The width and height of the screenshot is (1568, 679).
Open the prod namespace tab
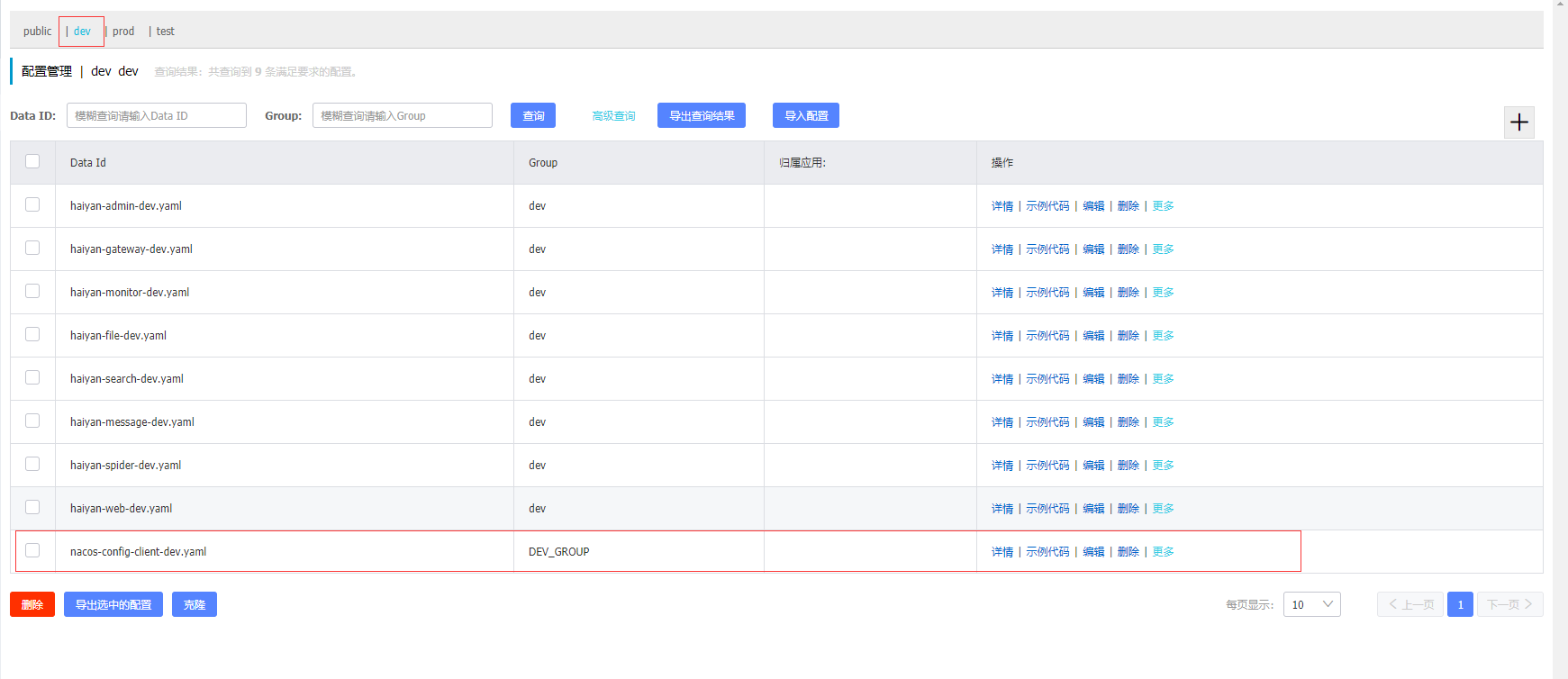[x=123, y=32]
